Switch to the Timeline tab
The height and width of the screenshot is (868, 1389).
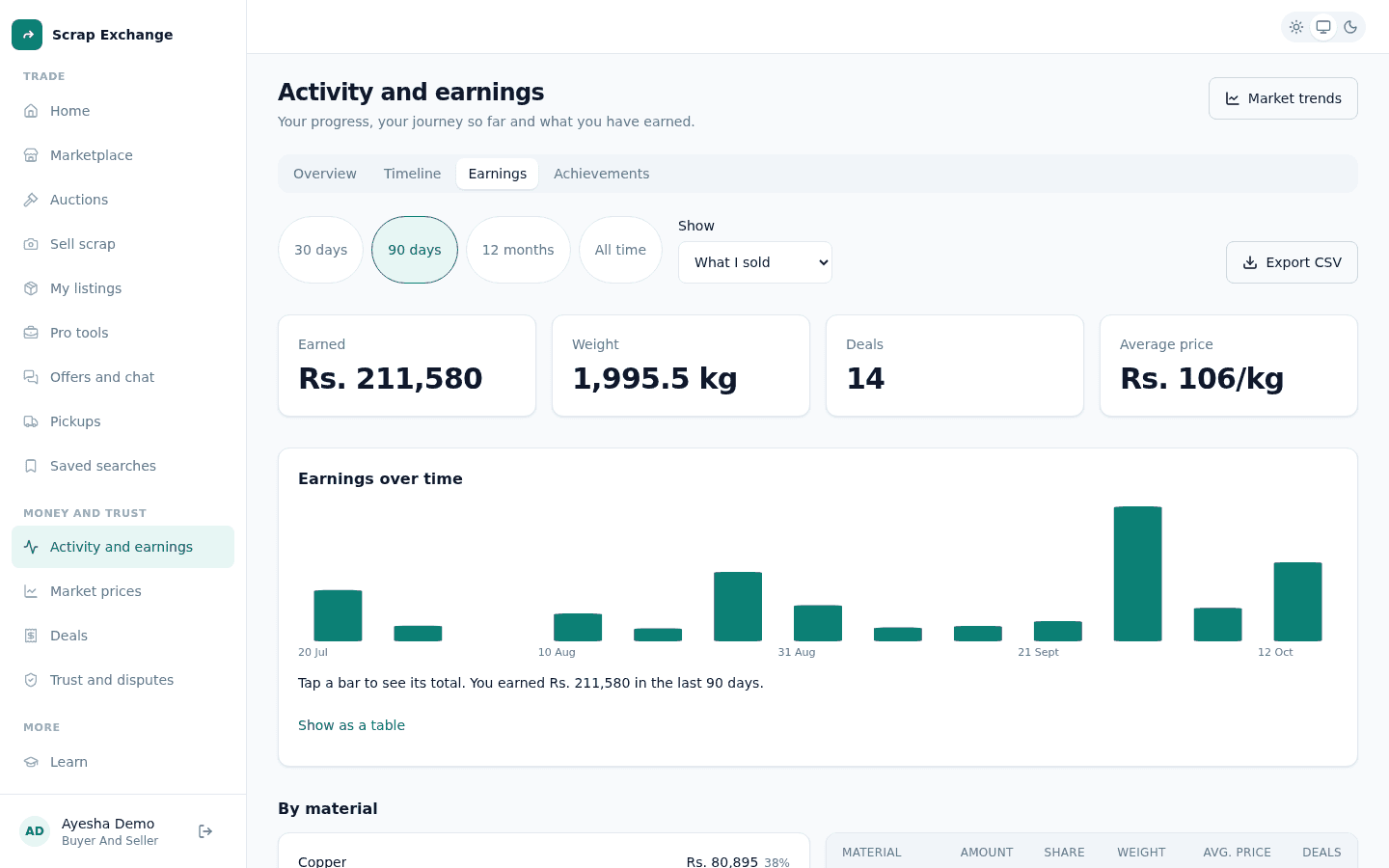click(x=412, y=174)
